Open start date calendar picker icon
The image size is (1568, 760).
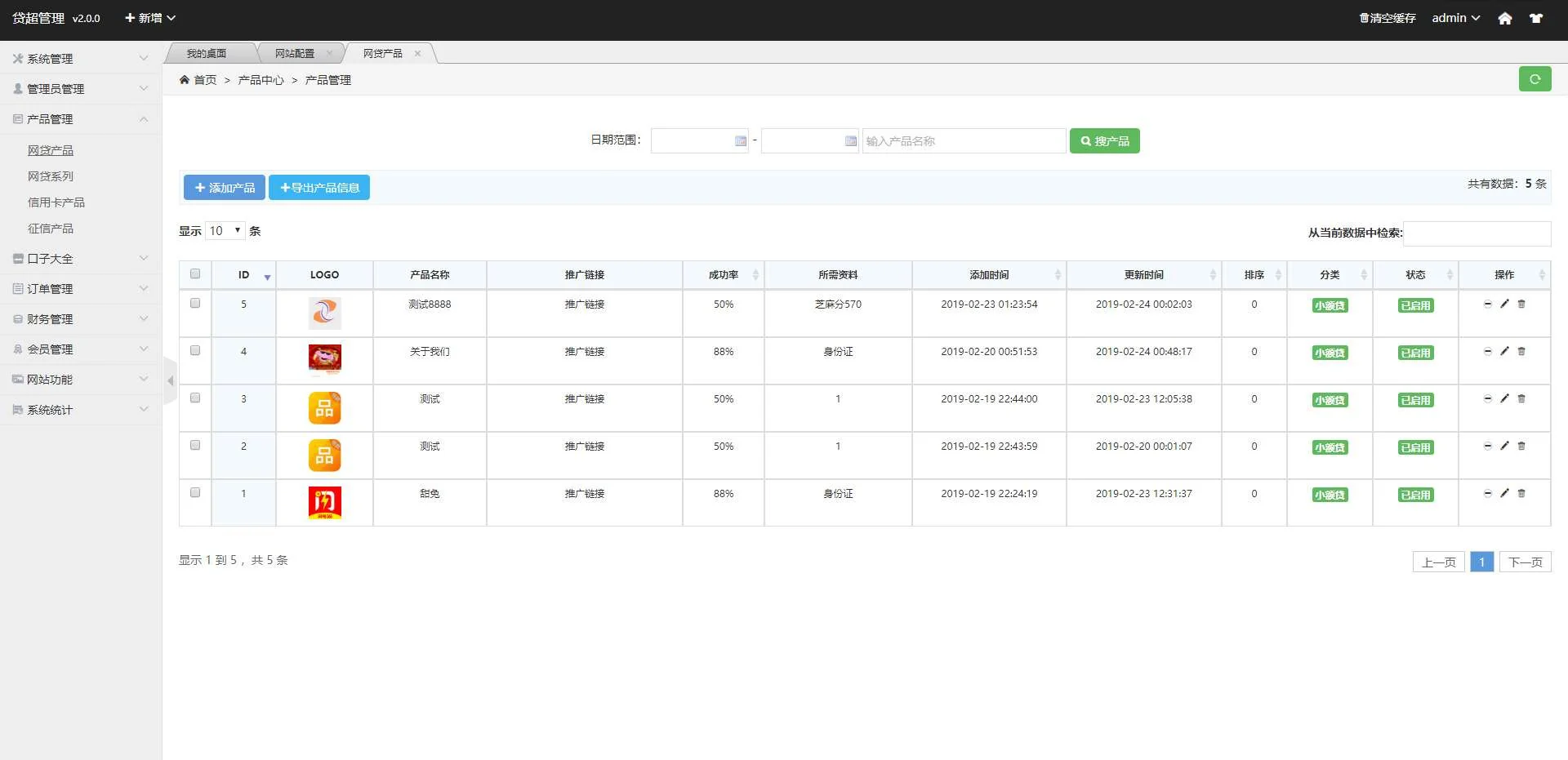(x=740, y=141)
